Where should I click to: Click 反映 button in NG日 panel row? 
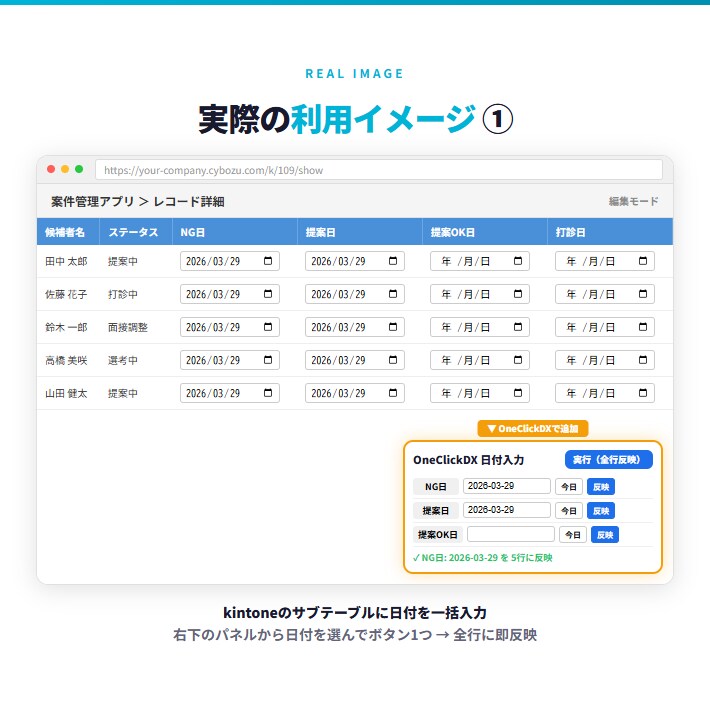601,487
